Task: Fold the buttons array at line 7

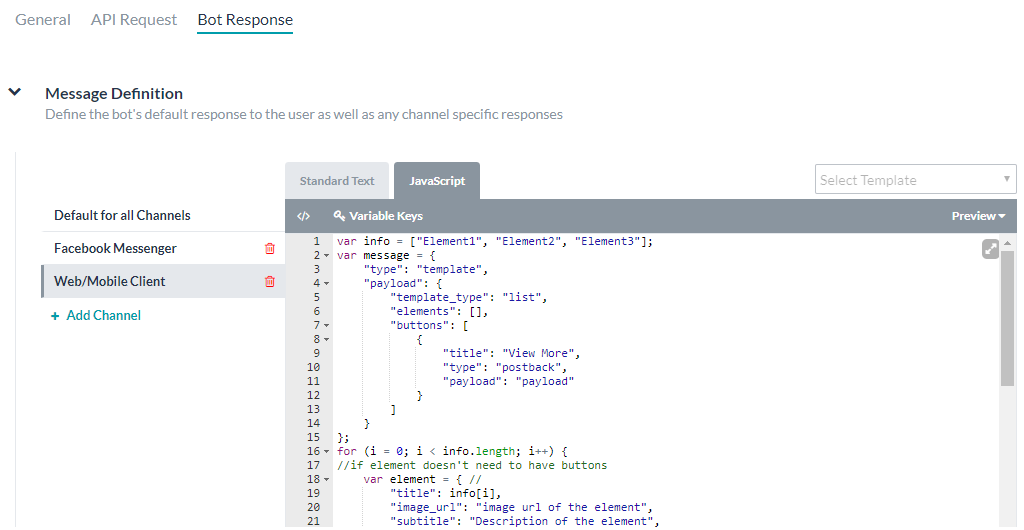Action: (x=327, y=326)
